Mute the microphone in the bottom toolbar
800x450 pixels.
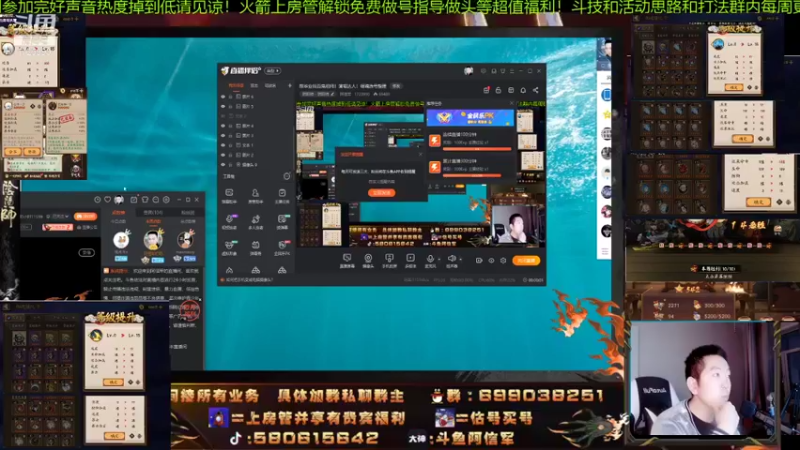[430, 260]
